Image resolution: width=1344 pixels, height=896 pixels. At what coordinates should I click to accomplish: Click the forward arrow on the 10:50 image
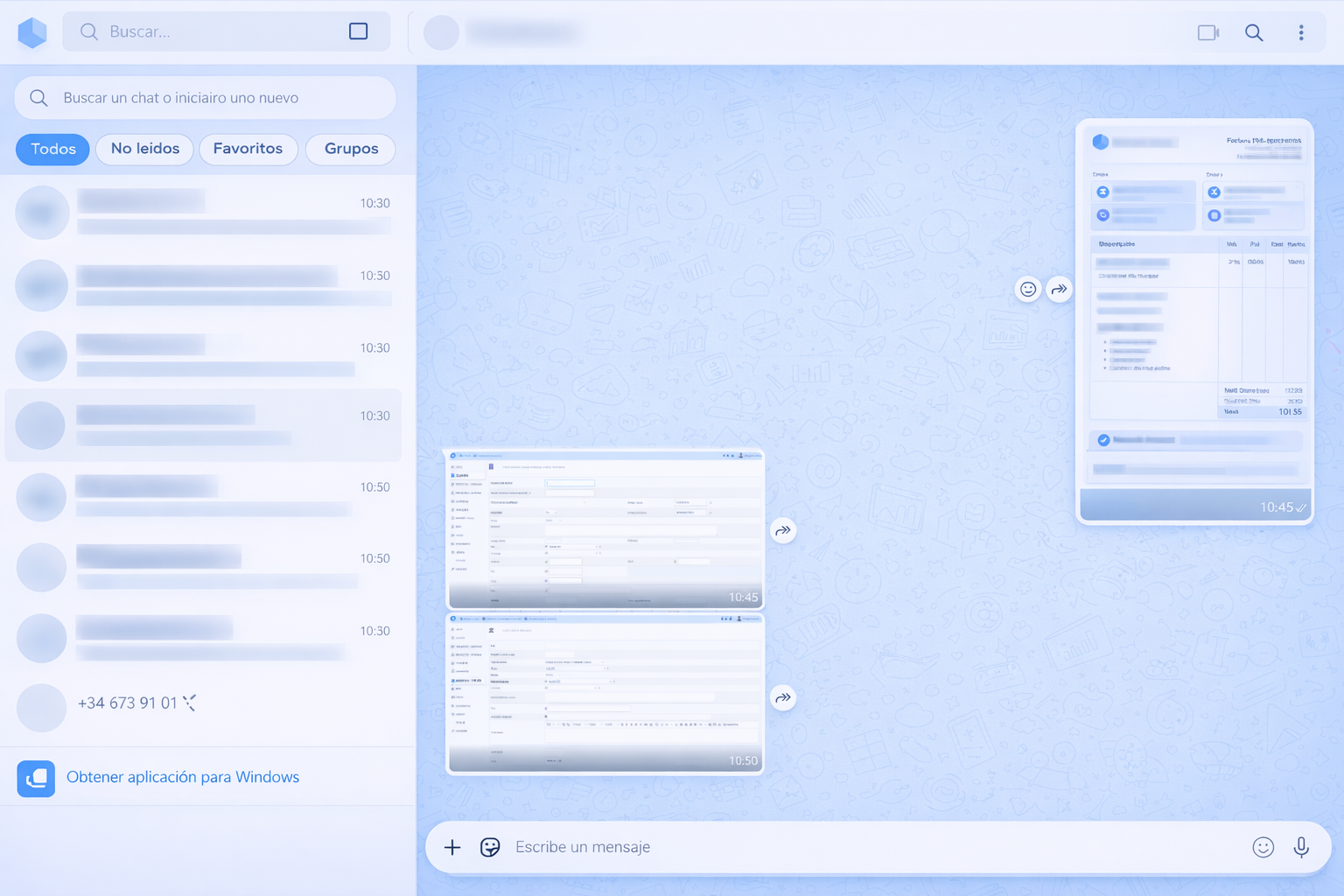point(782,697)
